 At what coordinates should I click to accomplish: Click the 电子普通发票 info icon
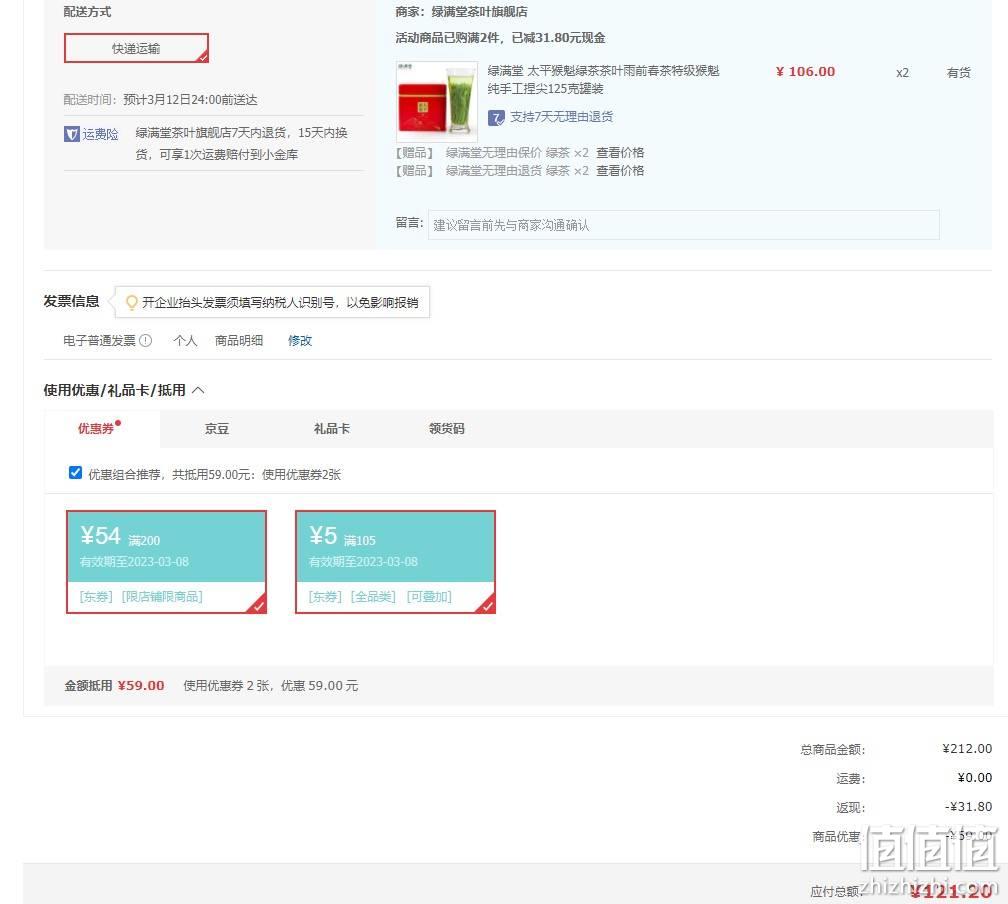146,341
